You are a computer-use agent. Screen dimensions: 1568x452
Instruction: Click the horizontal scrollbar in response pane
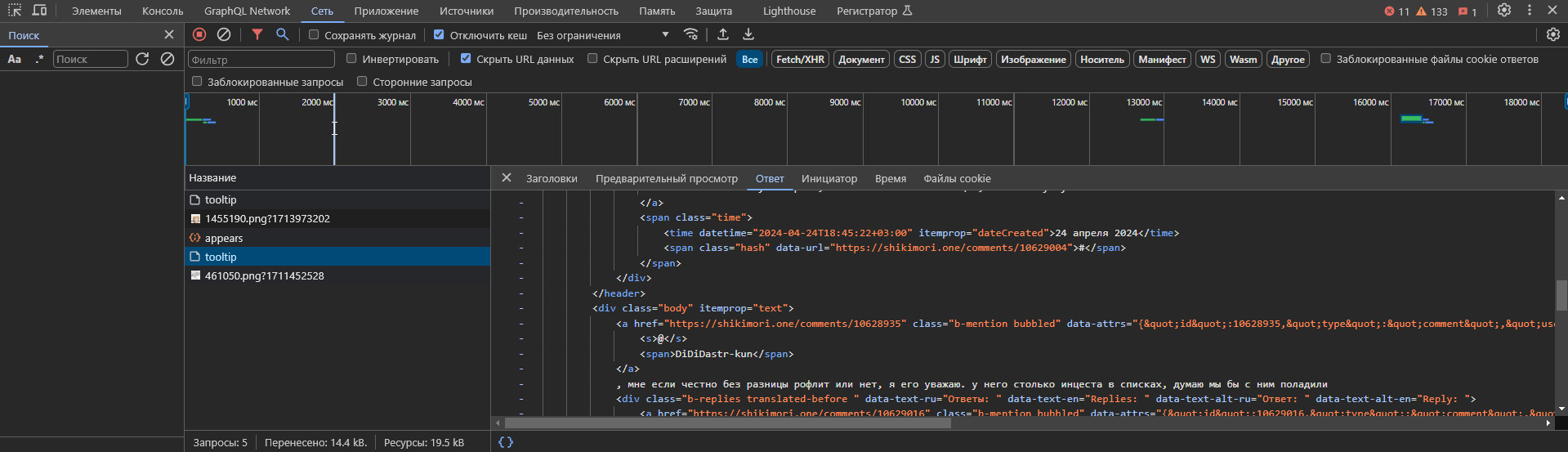(727, 423)
